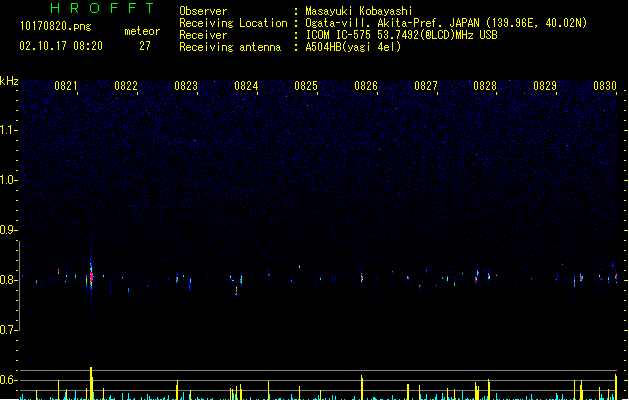
Task: Click the 'meteor' label
Action: tap(142, 31)
